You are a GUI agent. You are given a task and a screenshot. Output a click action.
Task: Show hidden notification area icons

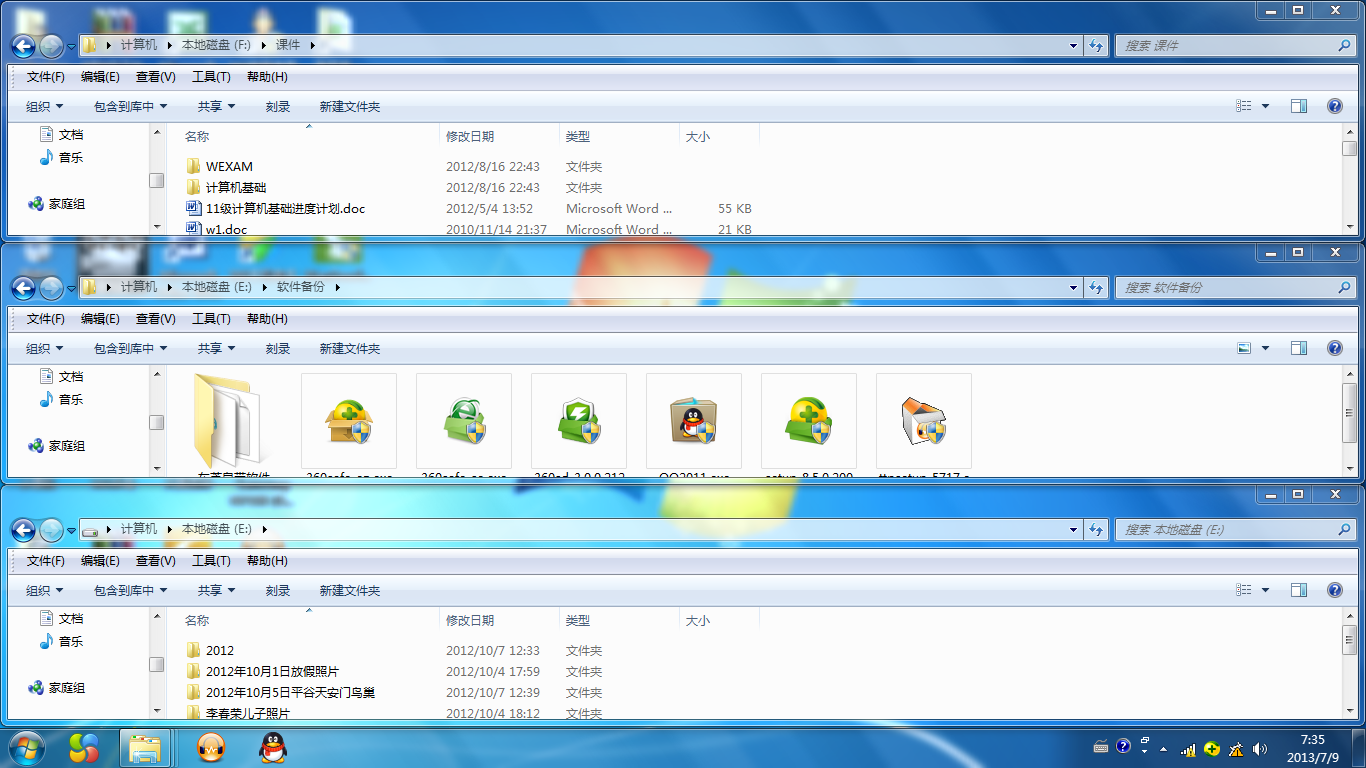pyautogui.click(x=1163, y=747)
